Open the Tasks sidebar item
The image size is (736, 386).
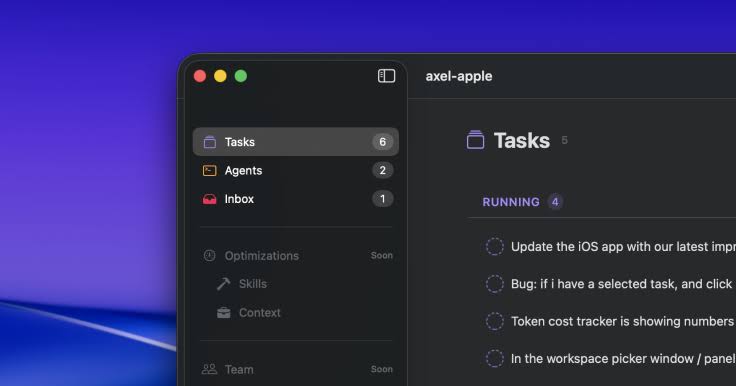[296, 142]
